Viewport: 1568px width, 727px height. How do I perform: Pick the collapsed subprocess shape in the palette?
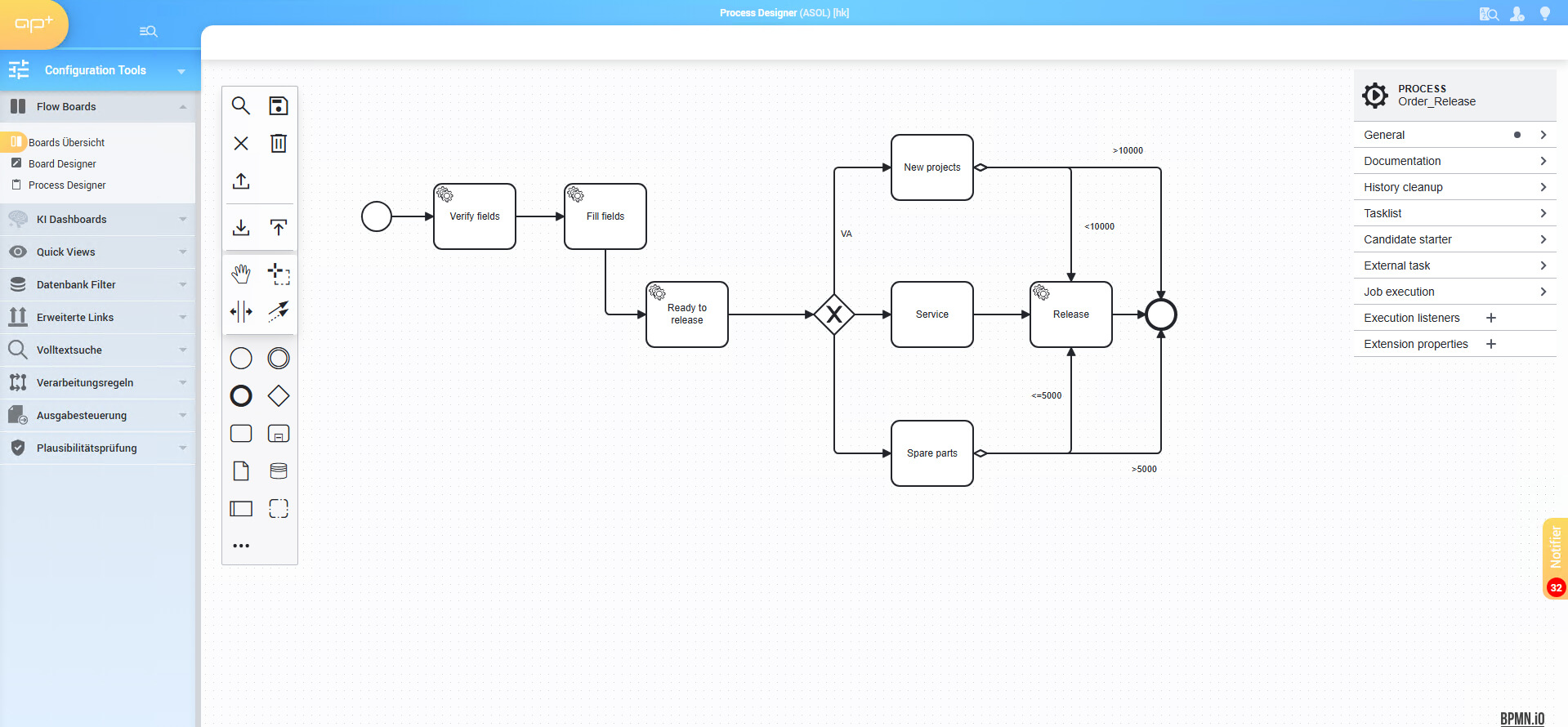pyautogui.click(x=279, y=433)
